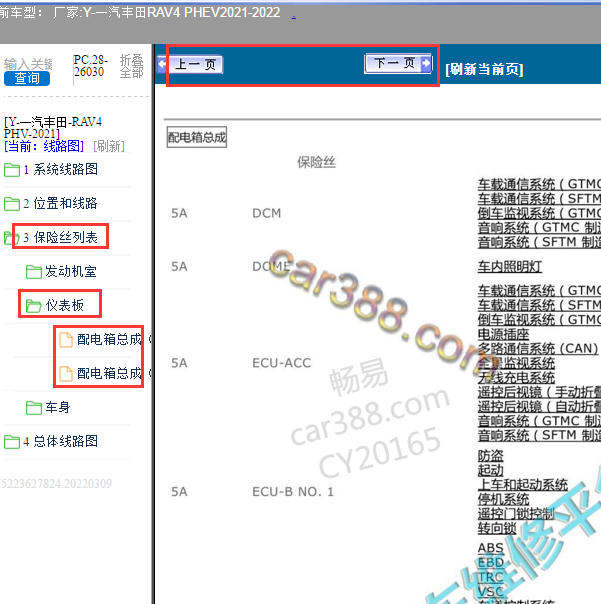Screen dimensions: 601x604
Task: Go to next page with 下一页
Action: (x=398, y=63)
